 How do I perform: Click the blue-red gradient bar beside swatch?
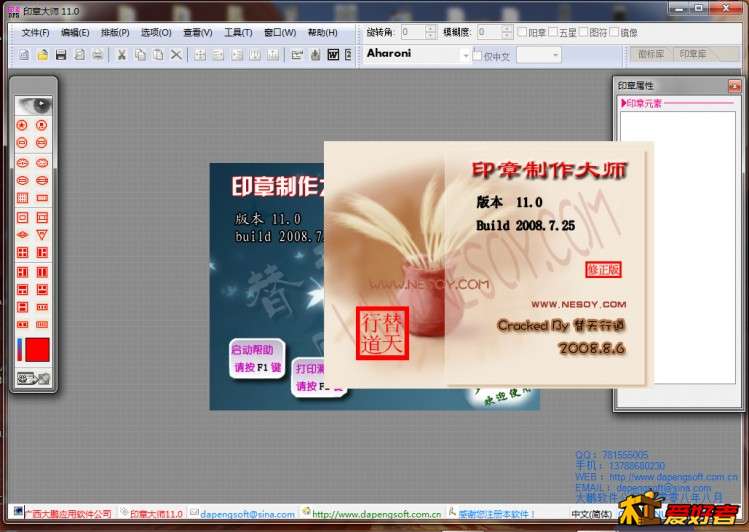[x=20, y=350]
